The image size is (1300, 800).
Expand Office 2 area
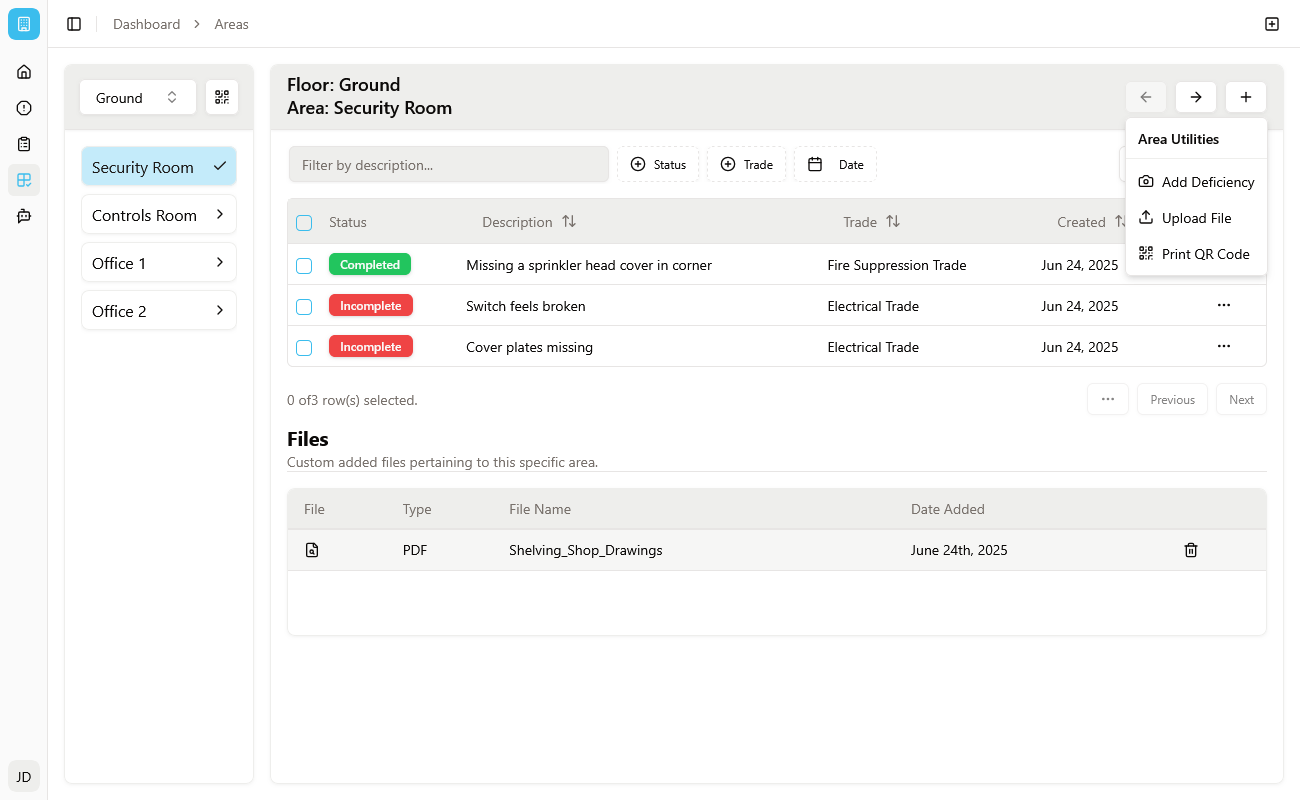[x=159, y=311]
